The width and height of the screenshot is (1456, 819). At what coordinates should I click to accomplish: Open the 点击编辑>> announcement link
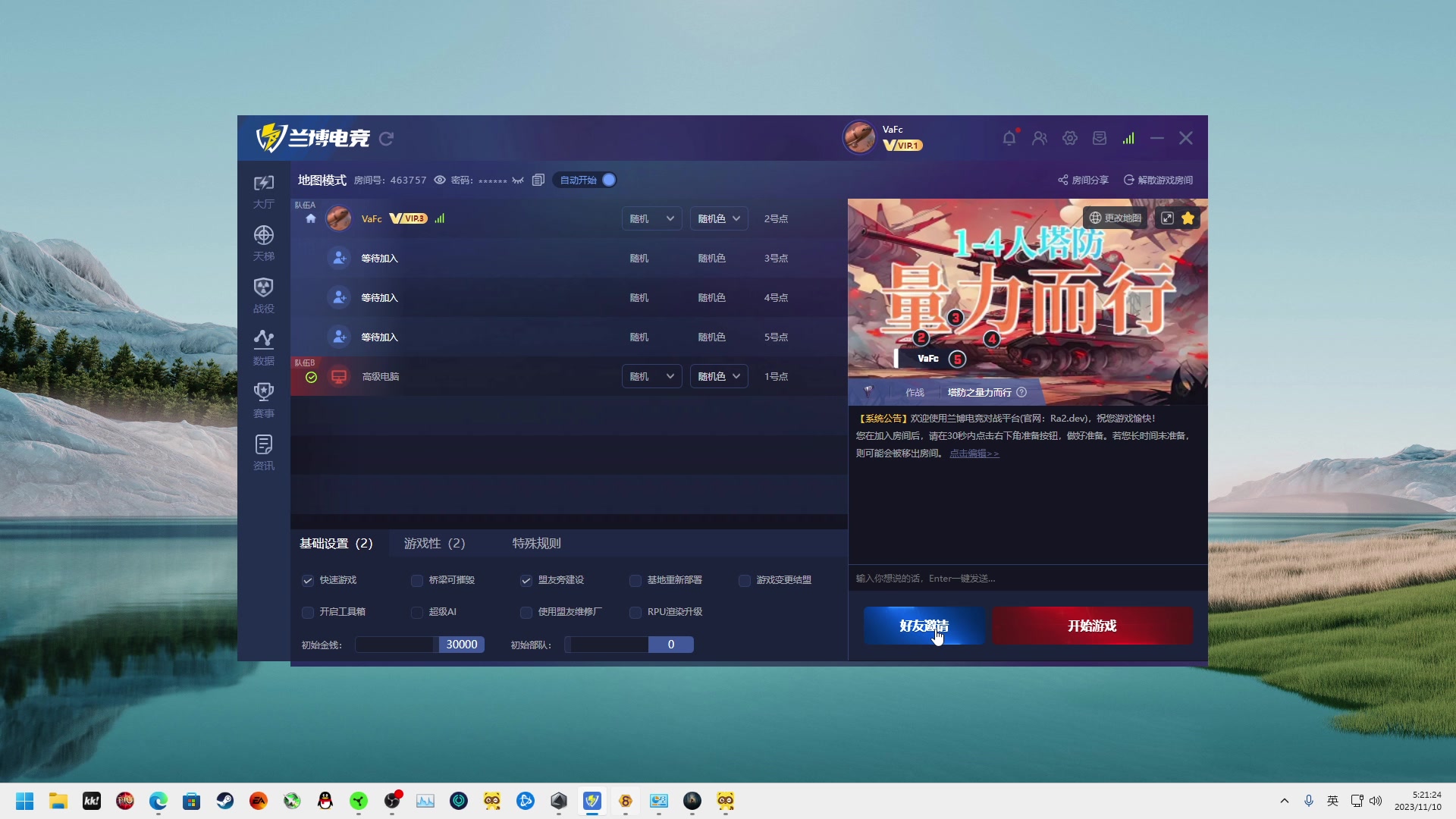tap(974, 453)
